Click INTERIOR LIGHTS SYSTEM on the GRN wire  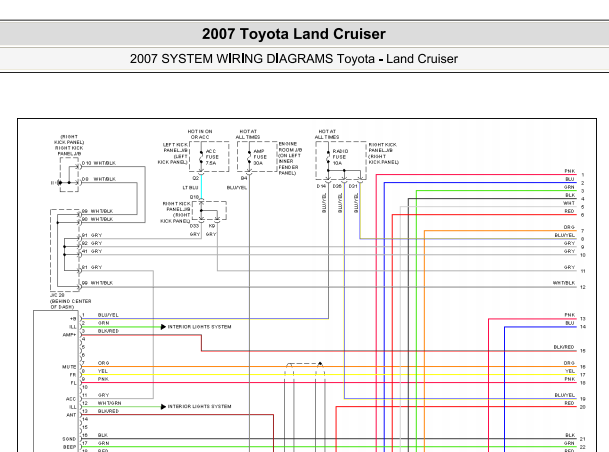click(x=199, y=327)
